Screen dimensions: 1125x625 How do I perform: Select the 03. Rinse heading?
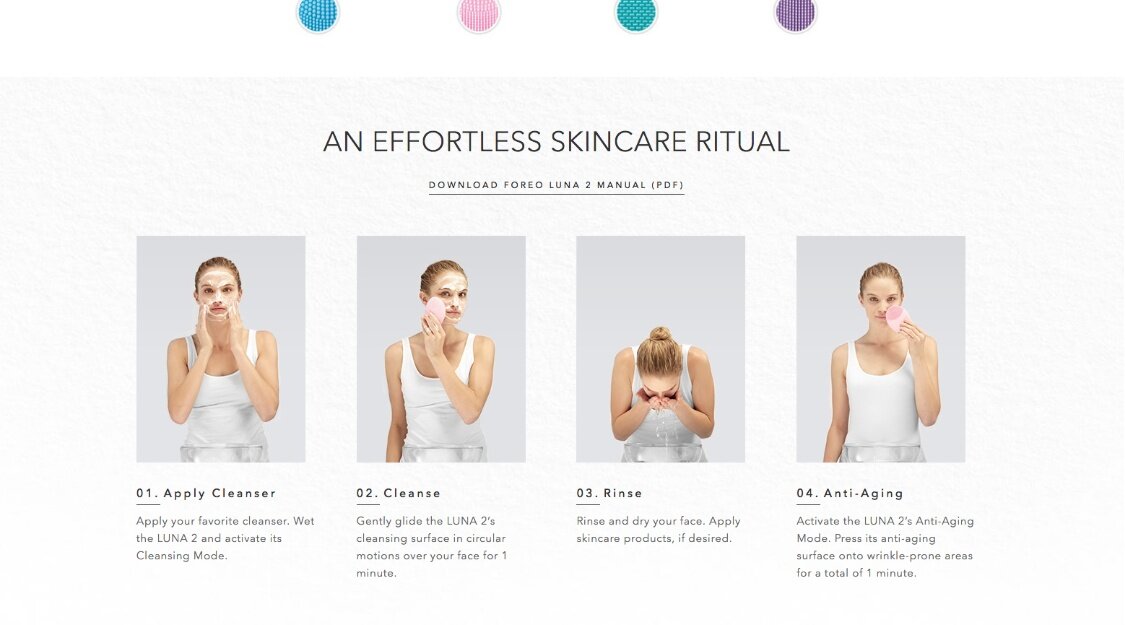pos(610,493)
